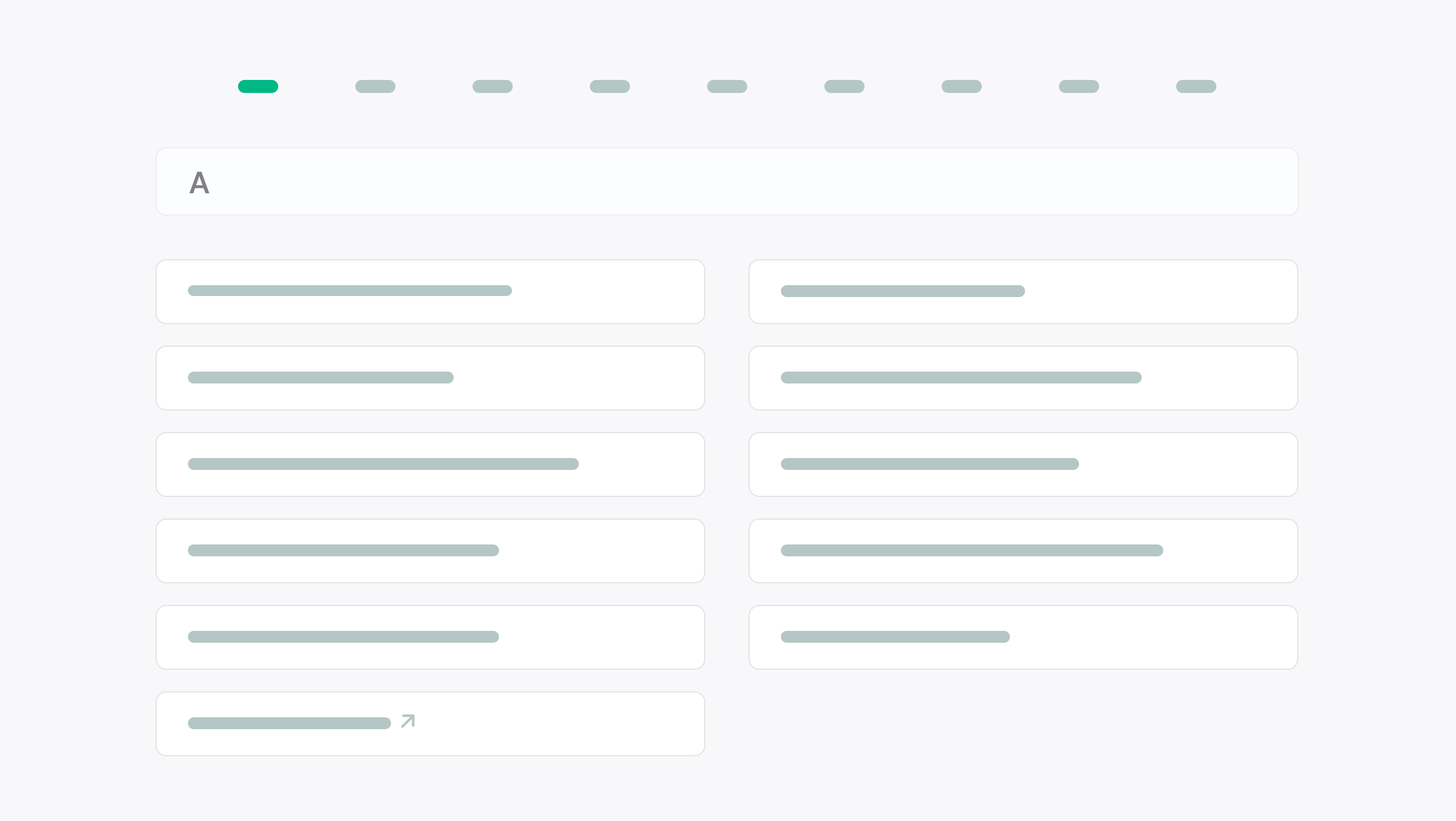Select the fourth top navigation tab
This screenshot has width=1456, height=821.
coord(610,86)
